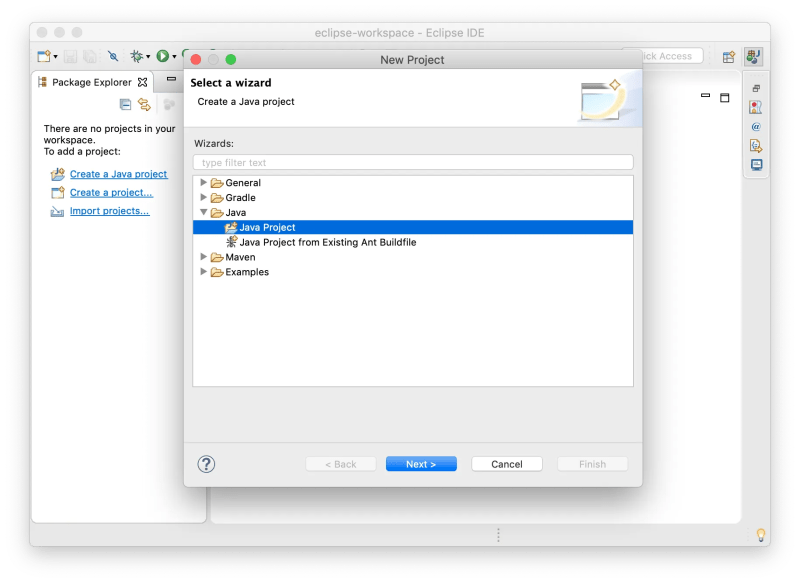Viewport: 800px width, 583px height.
Task: Cancel the New Project dialog
Action: [x=506, y=463]
